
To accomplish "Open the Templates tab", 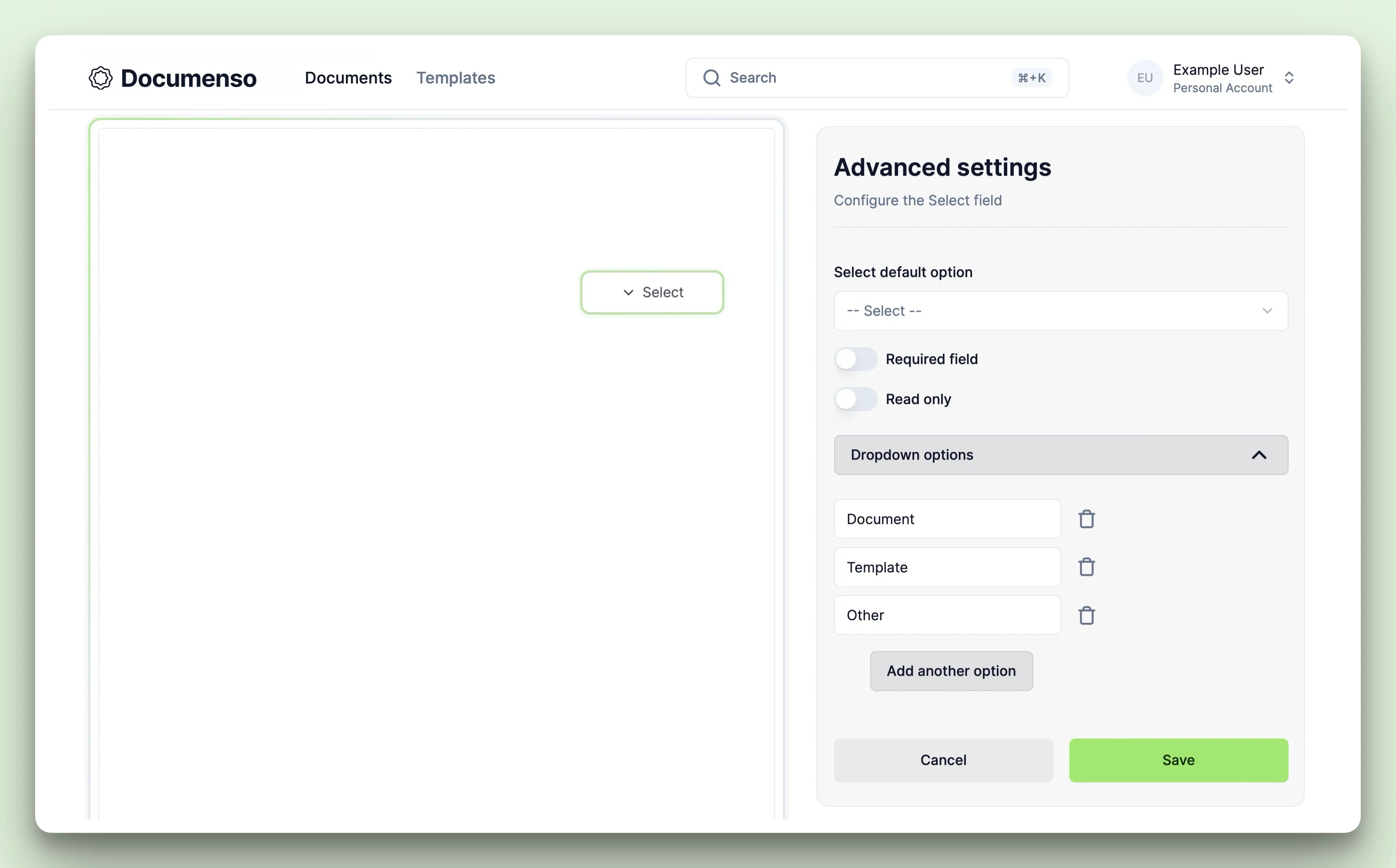I will (x=455, y=78).
